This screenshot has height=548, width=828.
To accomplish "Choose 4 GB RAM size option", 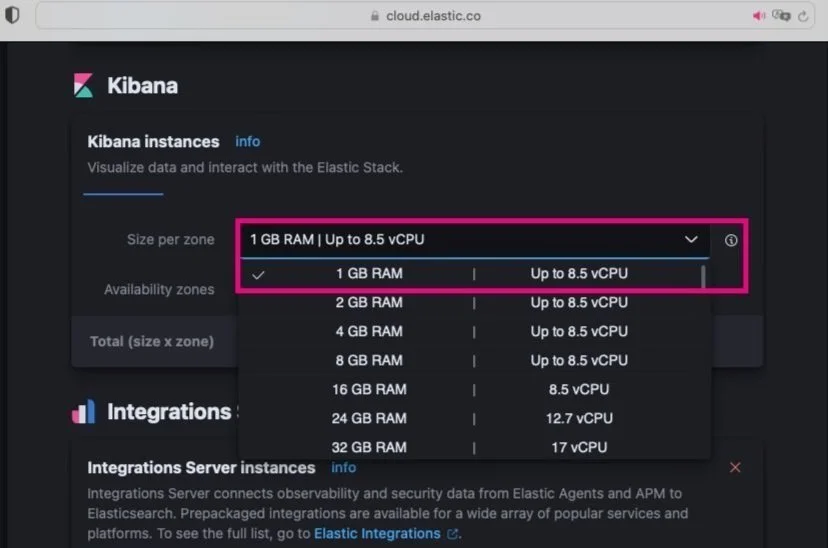I will point(370,331).
